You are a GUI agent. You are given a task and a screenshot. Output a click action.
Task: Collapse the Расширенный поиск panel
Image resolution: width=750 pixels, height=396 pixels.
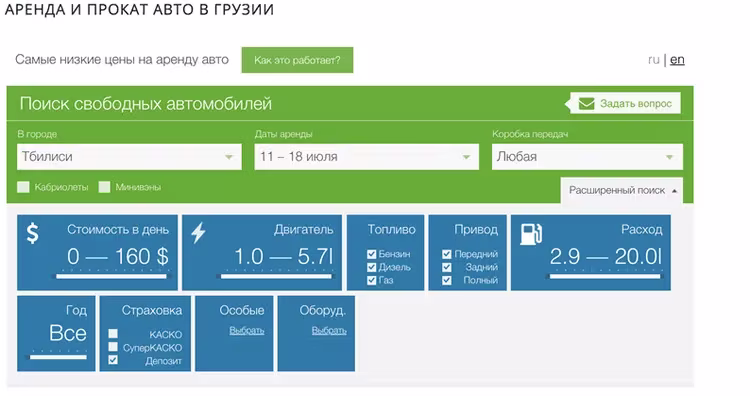(x=622, y=190)
